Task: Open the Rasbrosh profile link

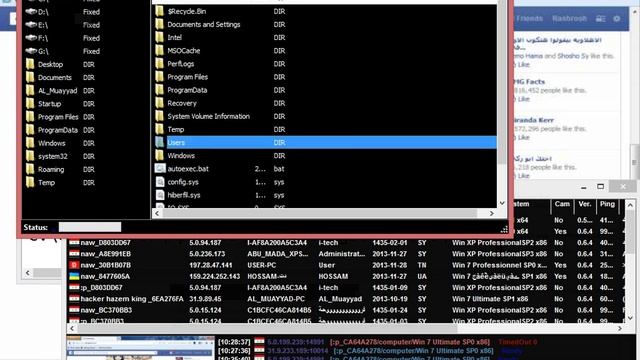Action: click(569, 19)
